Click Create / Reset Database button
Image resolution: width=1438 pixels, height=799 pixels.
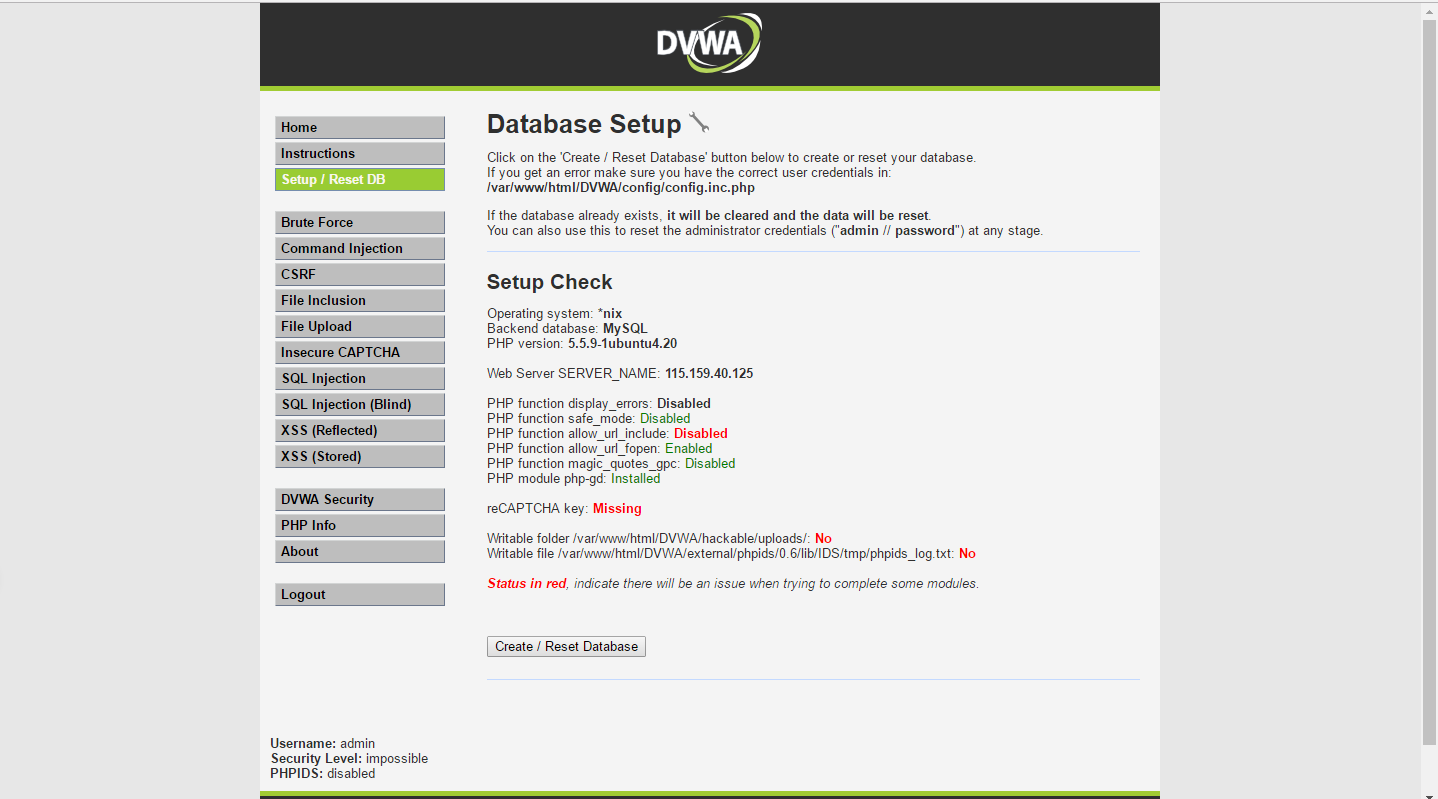click(566, 646)
